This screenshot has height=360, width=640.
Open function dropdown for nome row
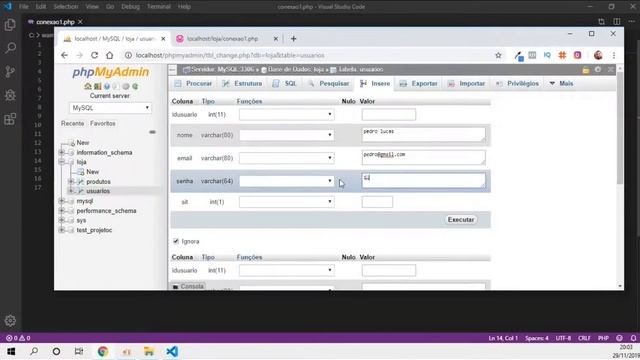coord(287,135)
